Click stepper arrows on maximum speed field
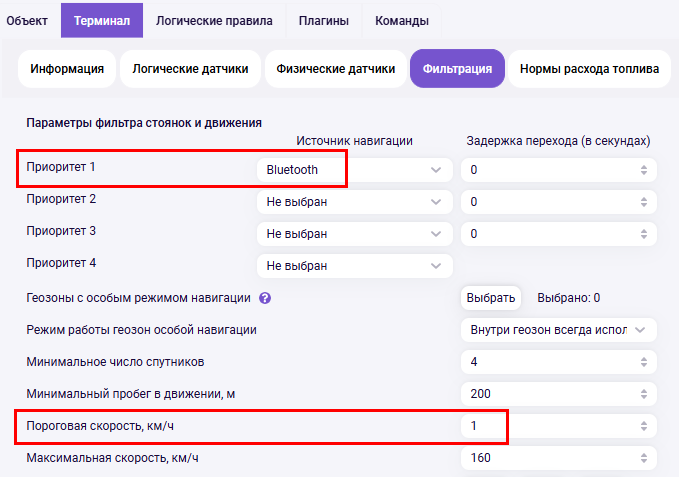The width and height of the screenshot is (679, 477). click(644, 458)
